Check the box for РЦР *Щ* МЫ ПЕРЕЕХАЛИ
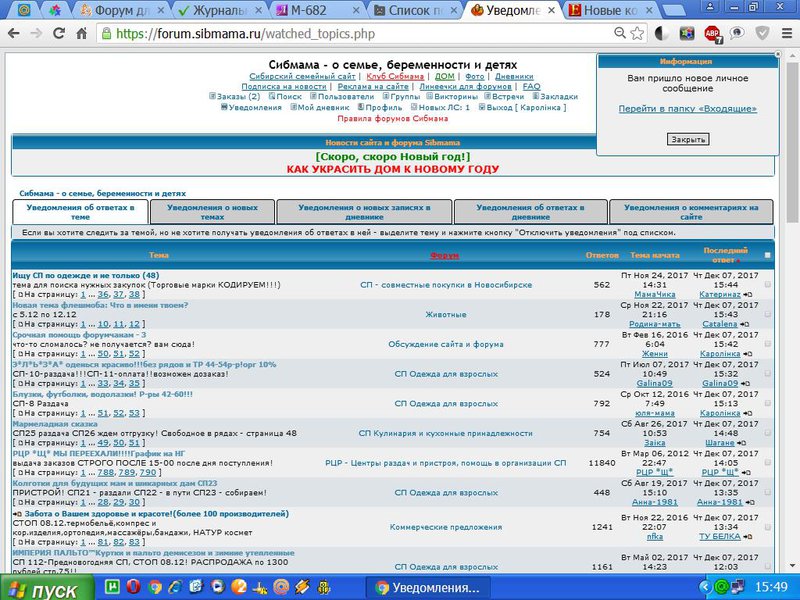The width and height of the screenshot is (800, 600). pos(767,462)
